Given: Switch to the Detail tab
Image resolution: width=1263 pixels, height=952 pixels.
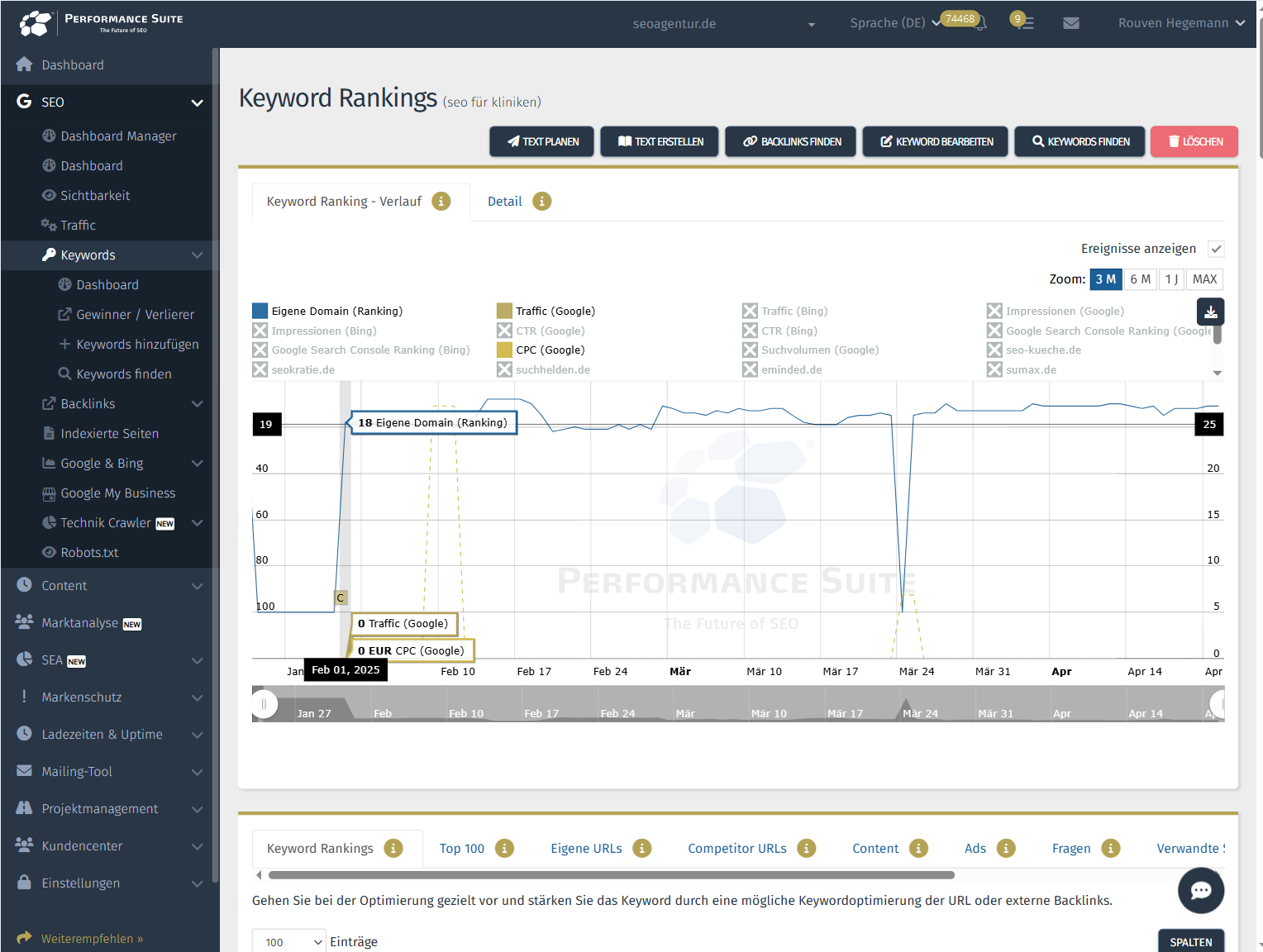Looking at the screenshot, I should click(x=505, y=202).
